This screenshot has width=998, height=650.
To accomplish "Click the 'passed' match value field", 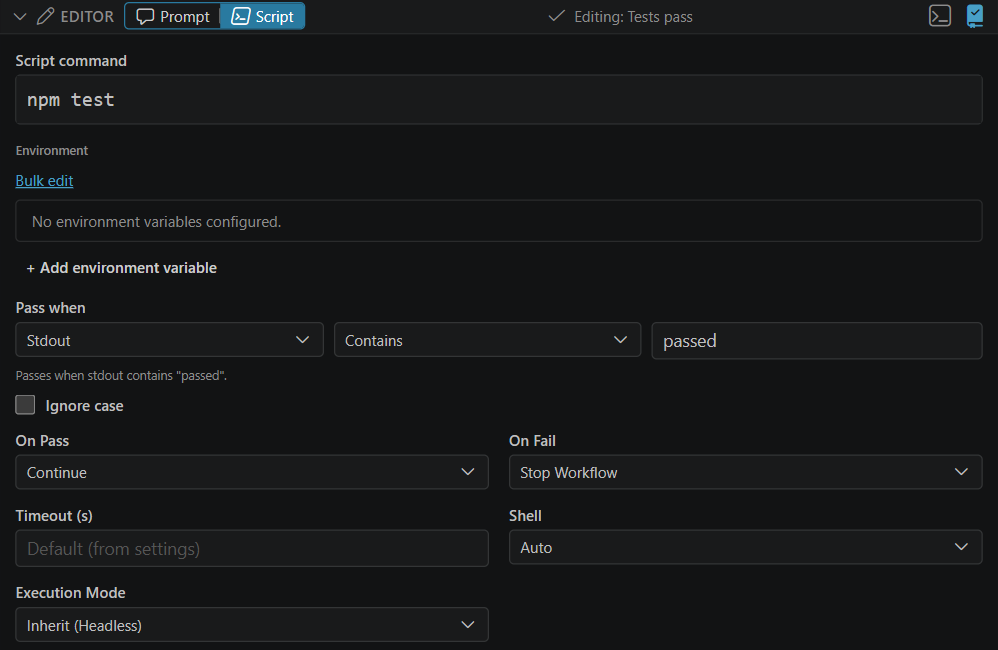I will [x=817, y=341].
